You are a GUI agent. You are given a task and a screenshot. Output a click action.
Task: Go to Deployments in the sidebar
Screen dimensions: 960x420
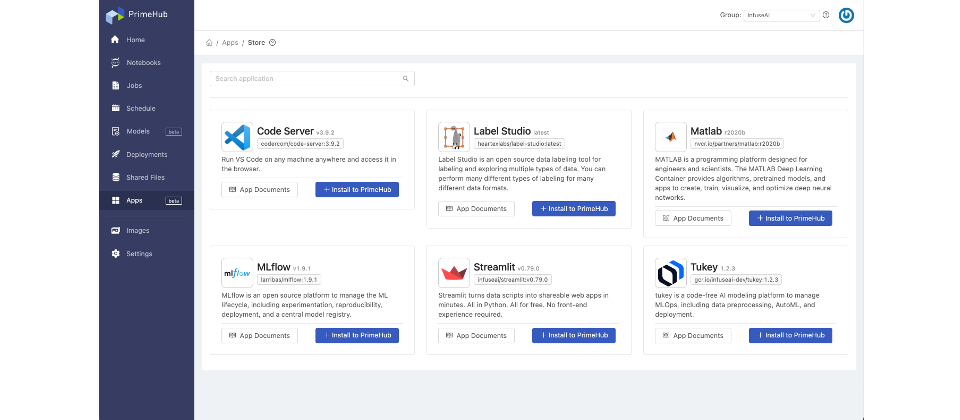pyautogui.click(x=146, y=154)
